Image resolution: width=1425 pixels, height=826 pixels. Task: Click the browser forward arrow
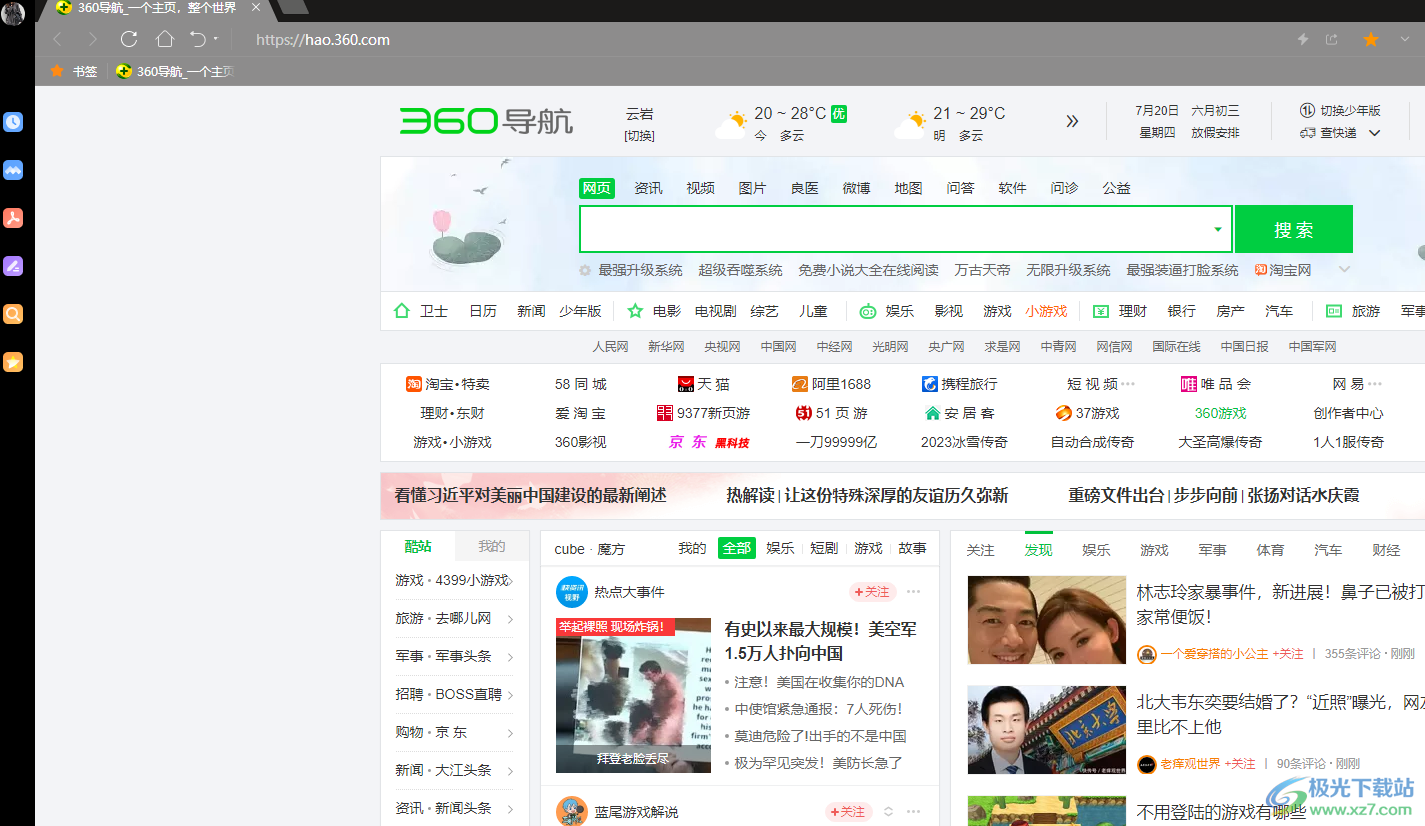coord(92,39)
